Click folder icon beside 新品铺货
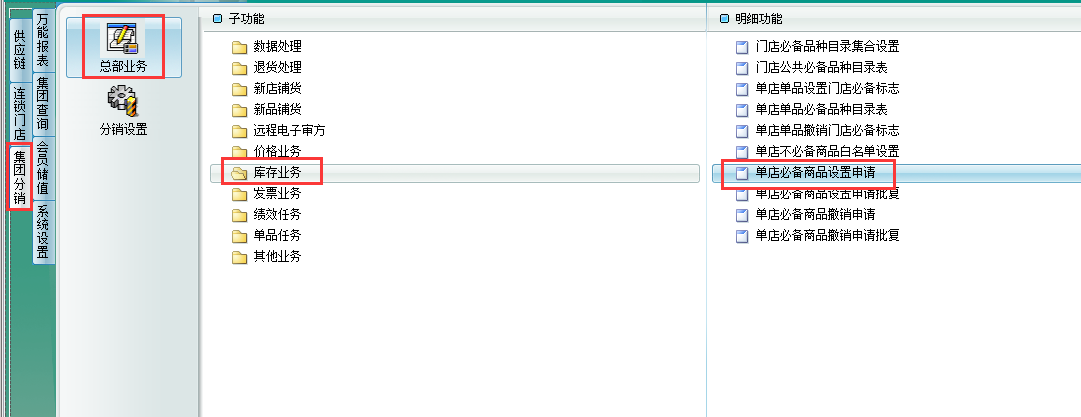This screenshot has height=417, width=1081. 239,110
